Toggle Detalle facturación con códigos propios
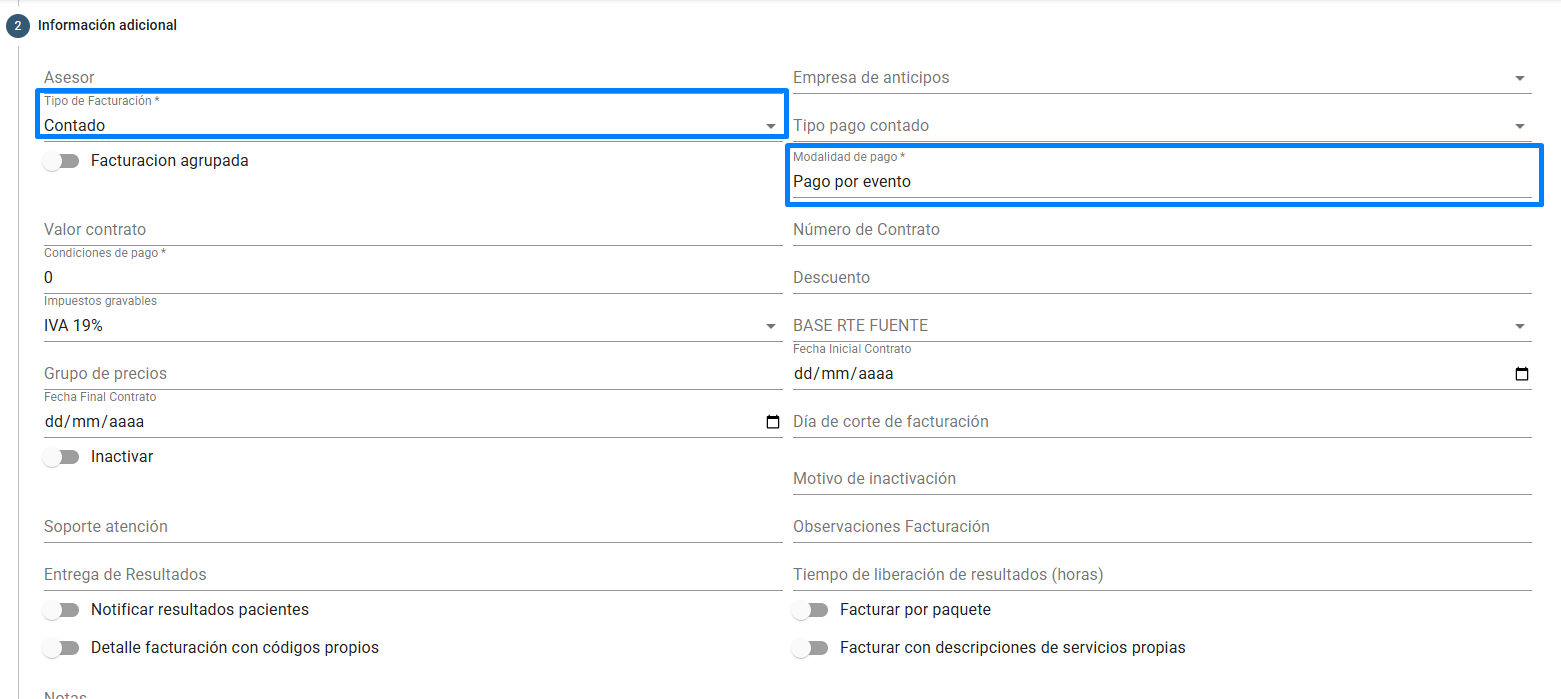 pos(62,648)
